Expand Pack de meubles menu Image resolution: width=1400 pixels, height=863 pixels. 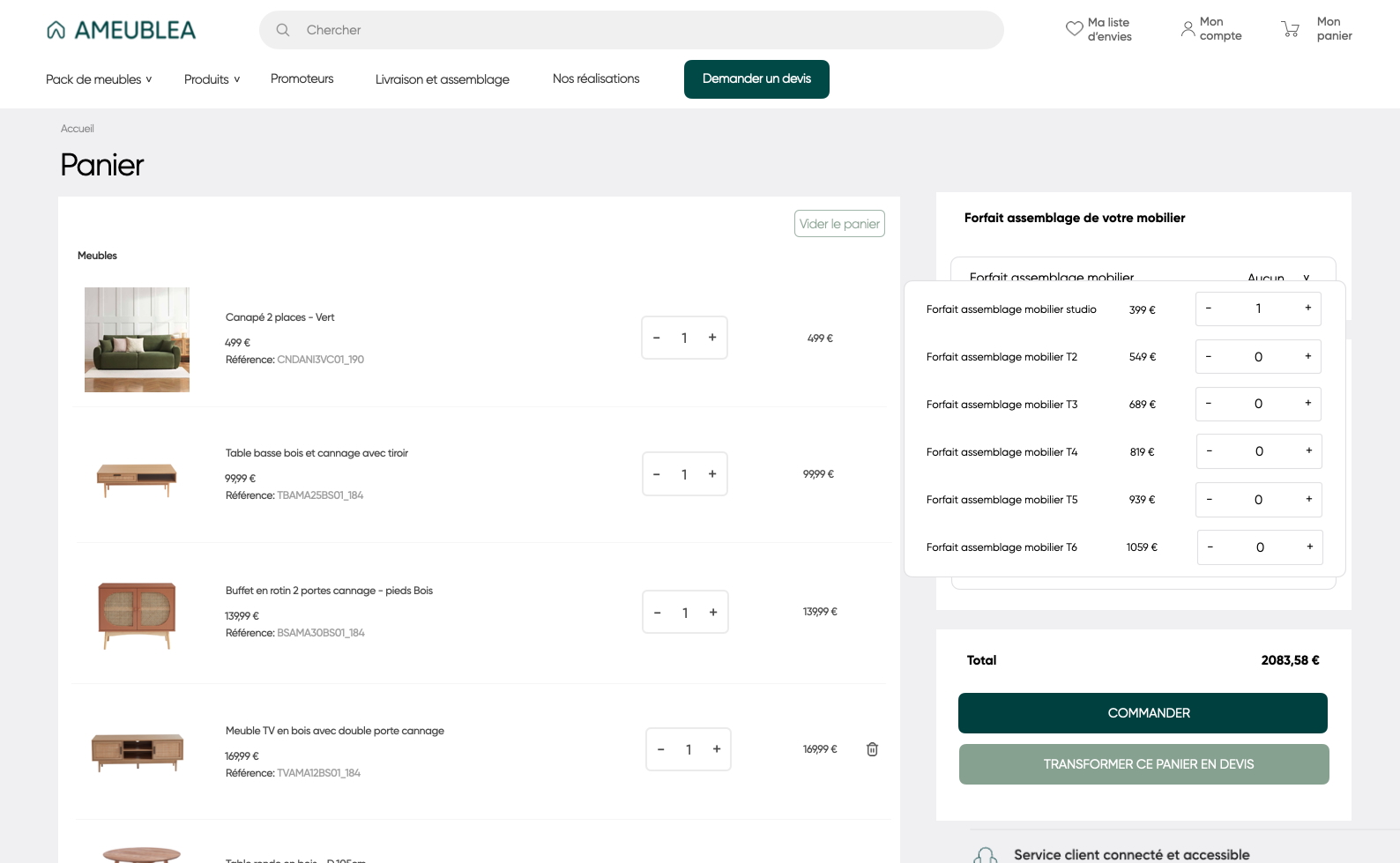tap(99, 79)
